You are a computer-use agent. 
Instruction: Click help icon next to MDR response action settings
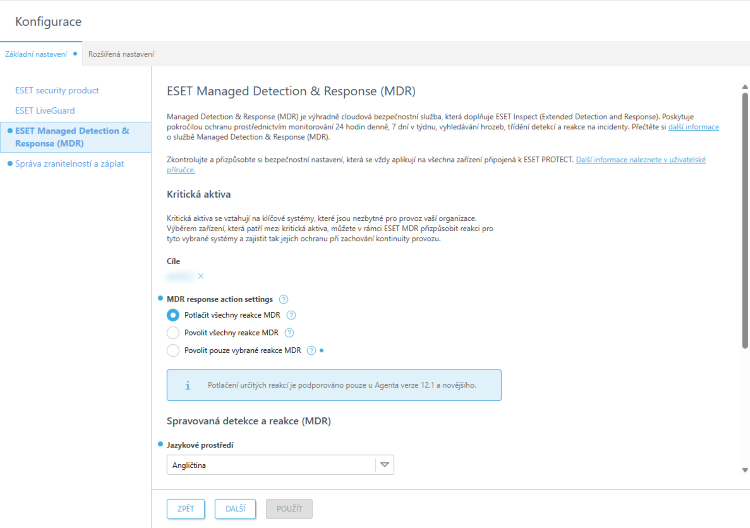(x=284, y=299)
